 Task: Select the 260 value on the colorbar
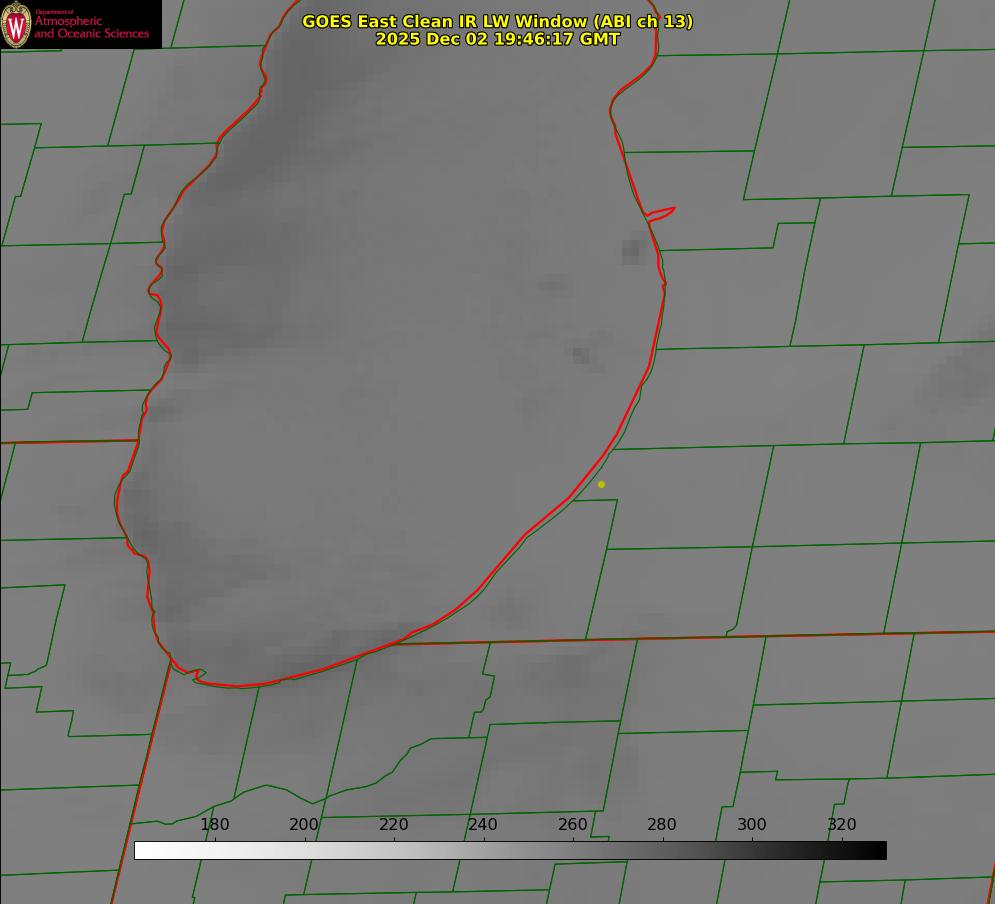[x=573, y=825]
